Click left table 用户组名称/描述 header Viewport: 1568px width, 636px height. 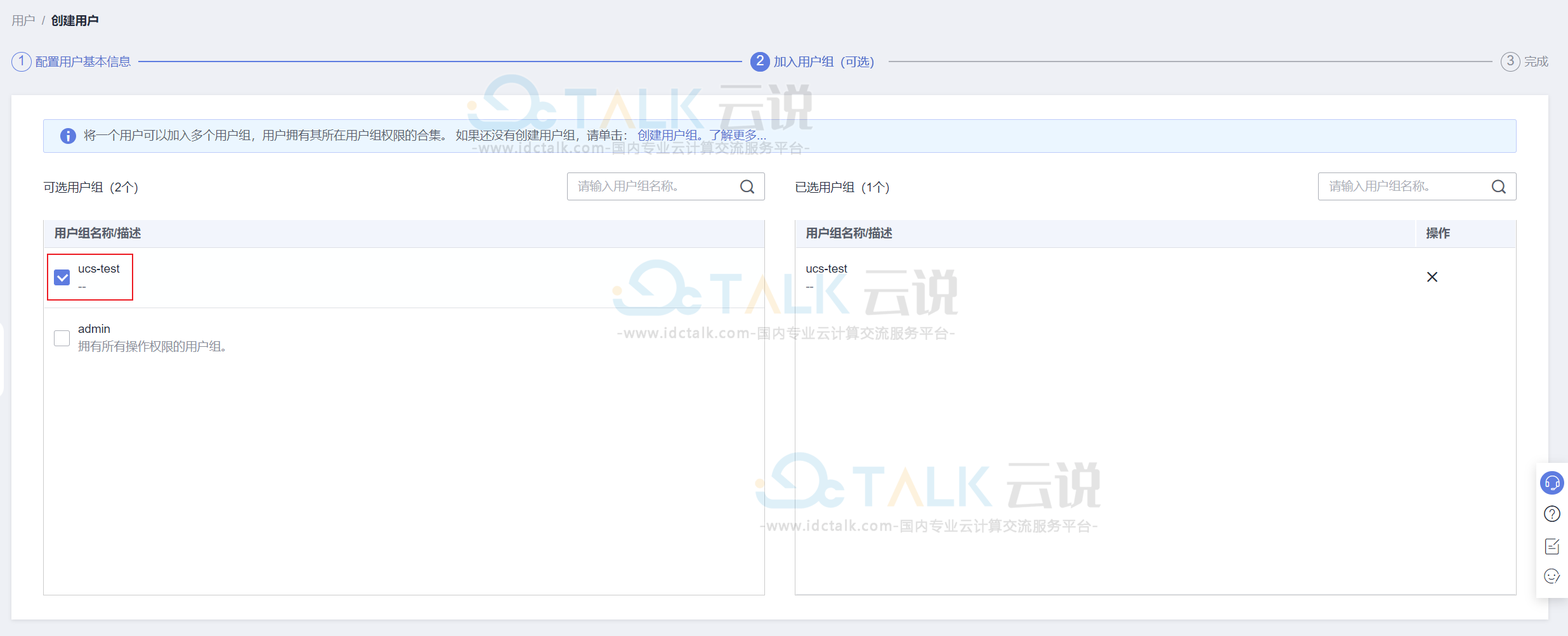[x=98, y=233]
